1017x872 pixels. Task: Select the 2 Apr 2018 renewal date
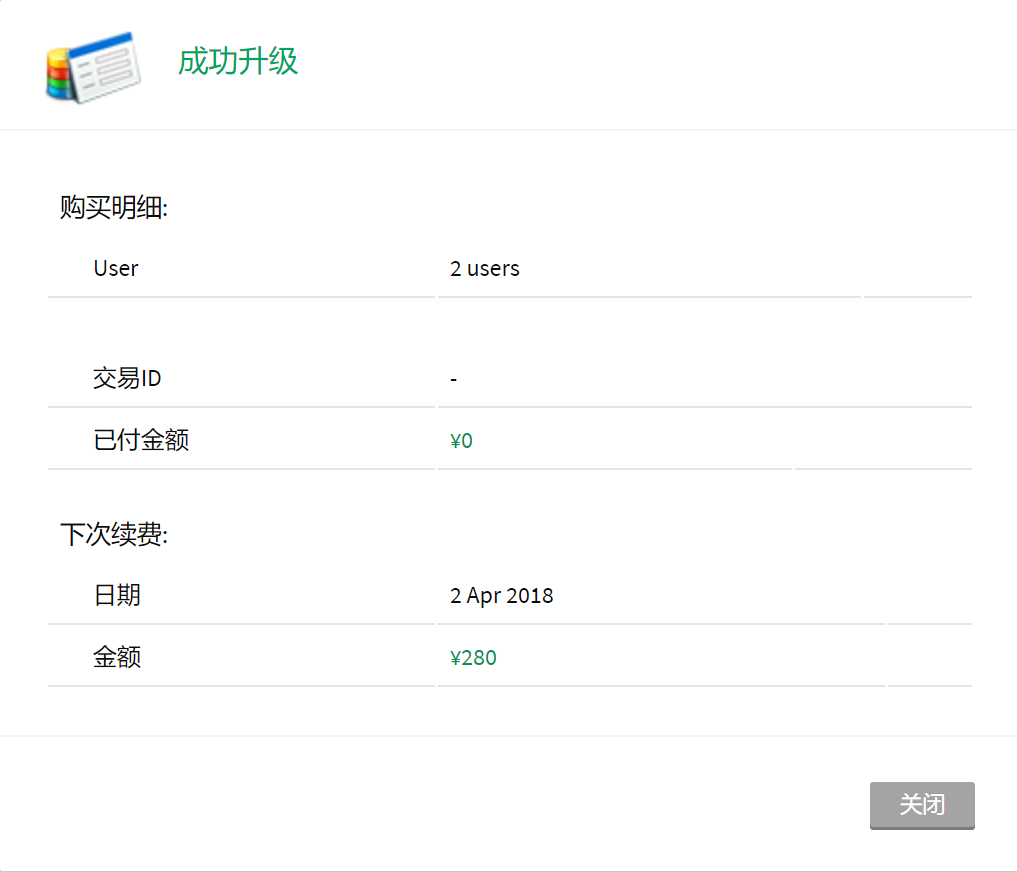tap(502, 596)
